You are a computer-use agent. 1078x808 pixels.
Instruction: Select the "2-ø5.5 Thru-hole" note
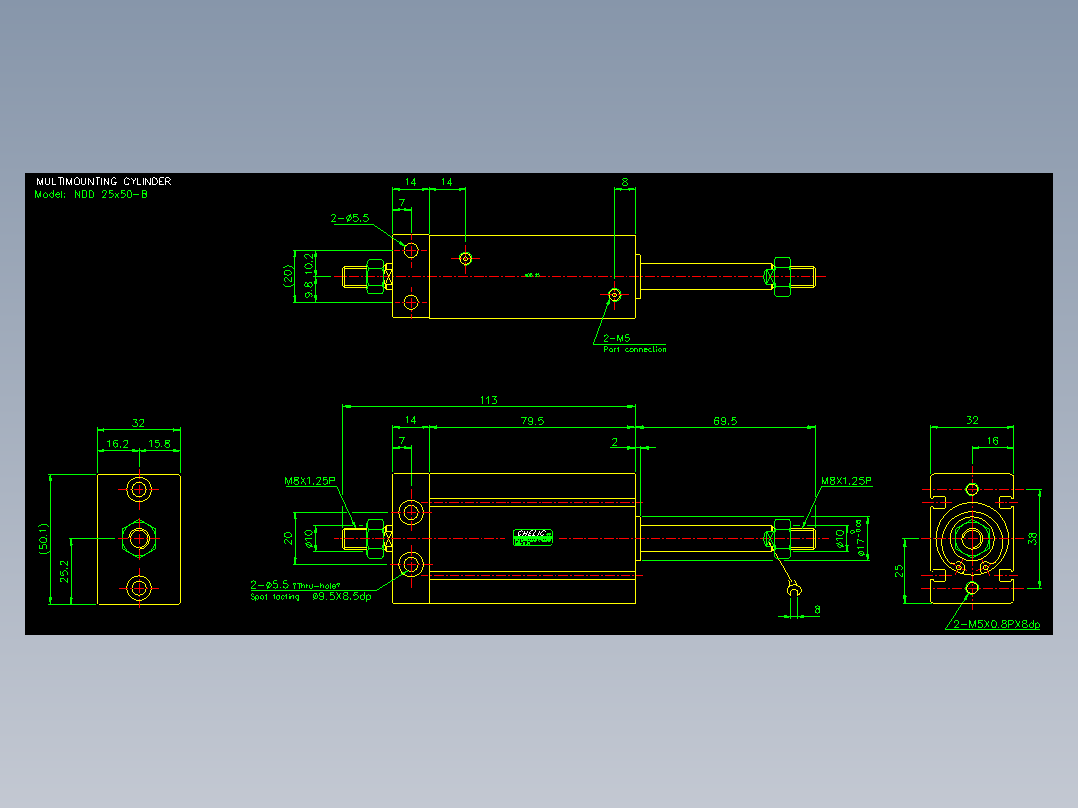click(x=295, y=585)
